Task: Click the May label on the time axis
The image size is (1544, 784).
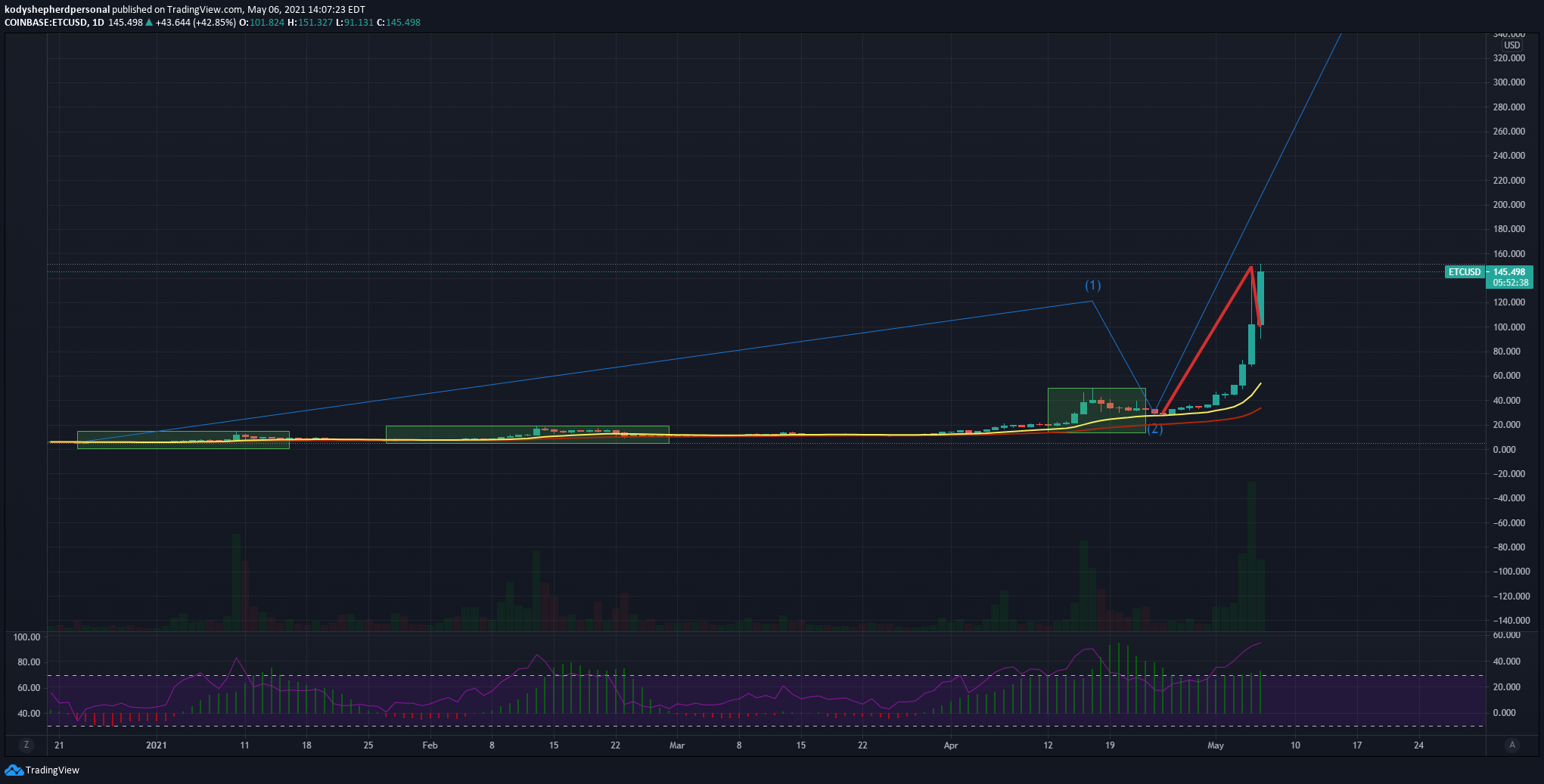Action: click(x=1216, y=745)
